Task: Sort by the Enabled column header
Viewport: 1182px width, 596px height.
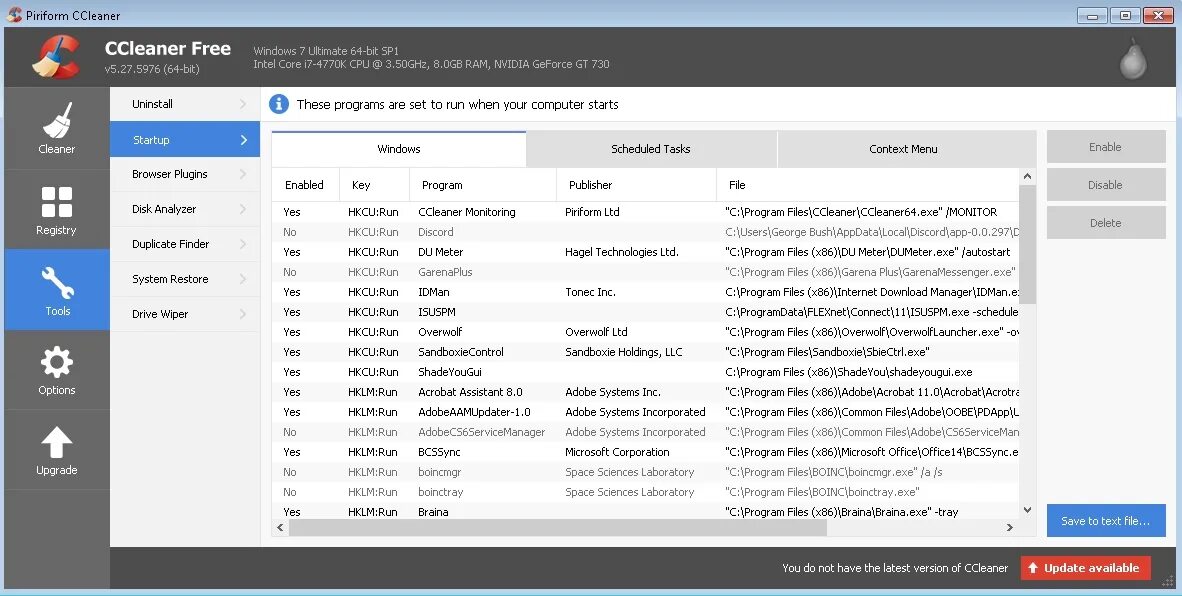Action: [305, 185]
